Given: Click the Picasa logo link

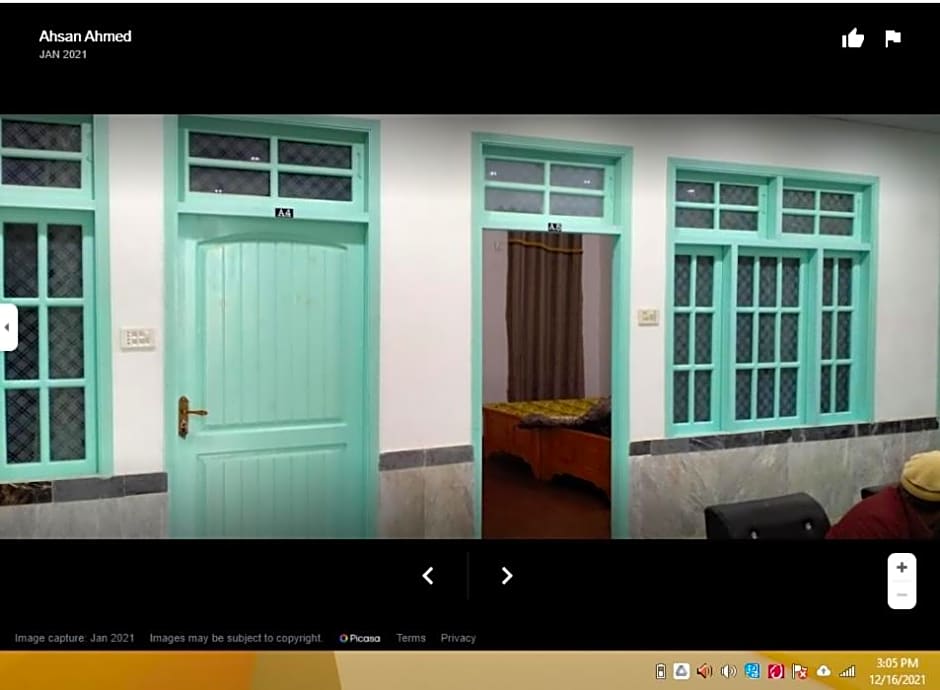Looking at the screenshot, I should click(x=360, y=638).
